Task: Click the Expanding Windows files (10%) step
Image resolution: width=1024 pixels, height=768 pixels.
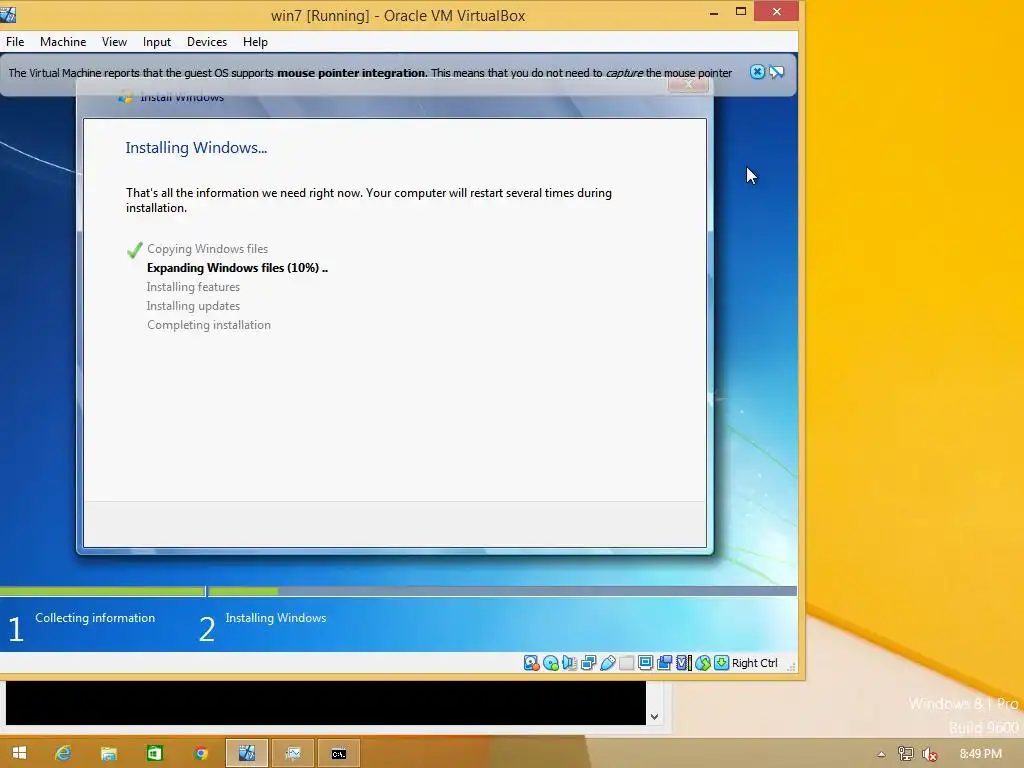Action: (237, 268)
